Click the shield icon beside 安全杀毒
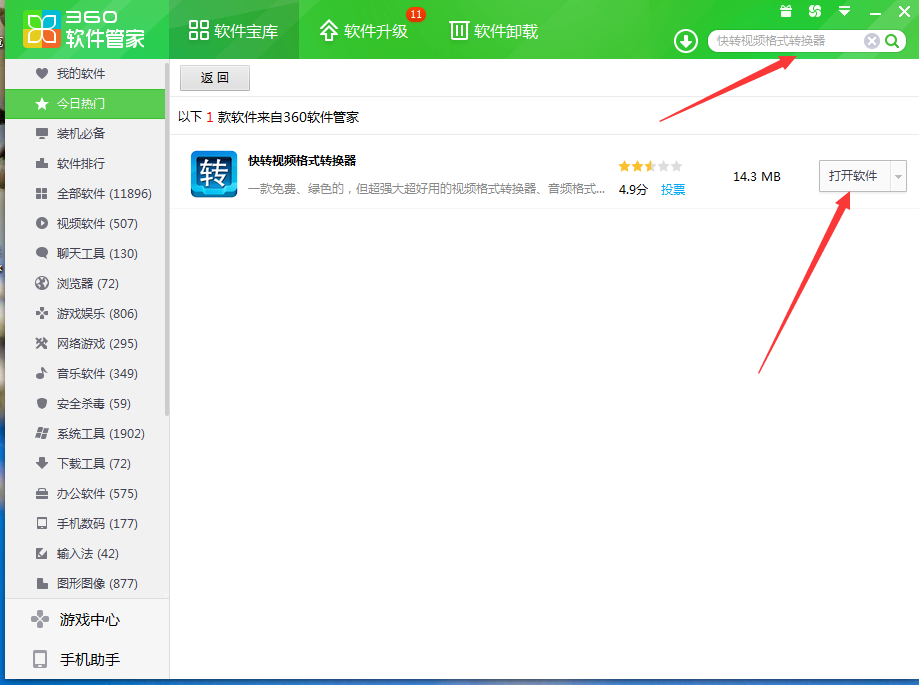 (x=42, y=403)
